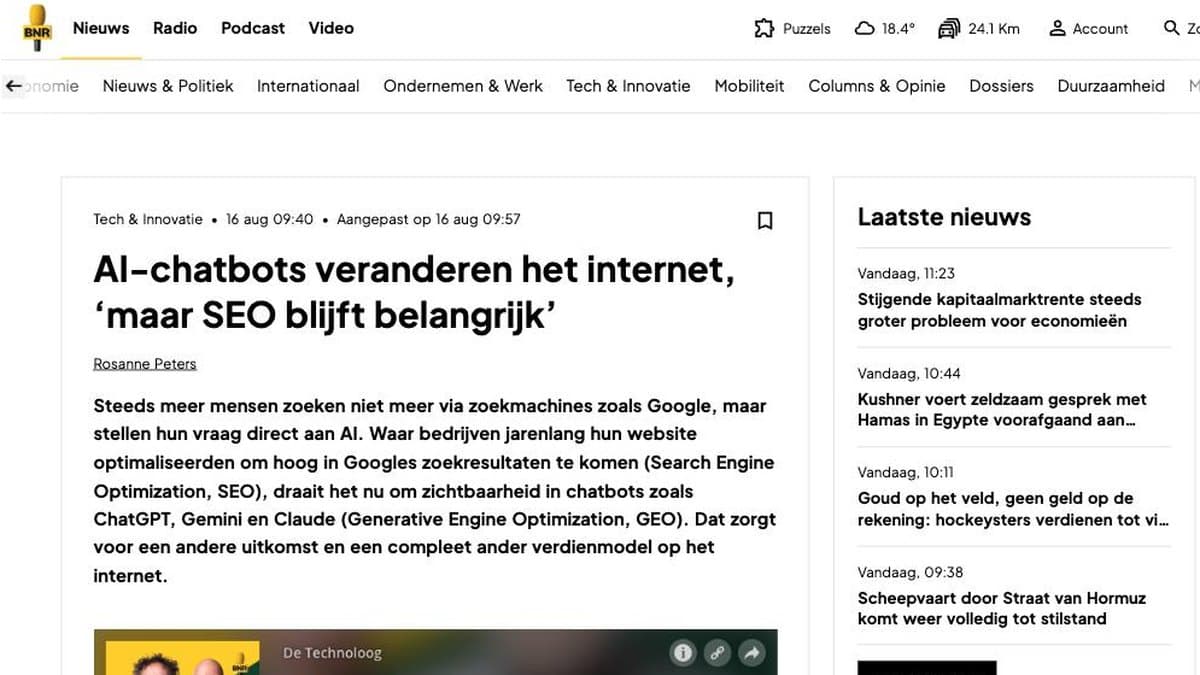This screenshot has width=1200, height=675.
Task: Click the 16 aug 09:40 publish date
Action: [269, 219]
